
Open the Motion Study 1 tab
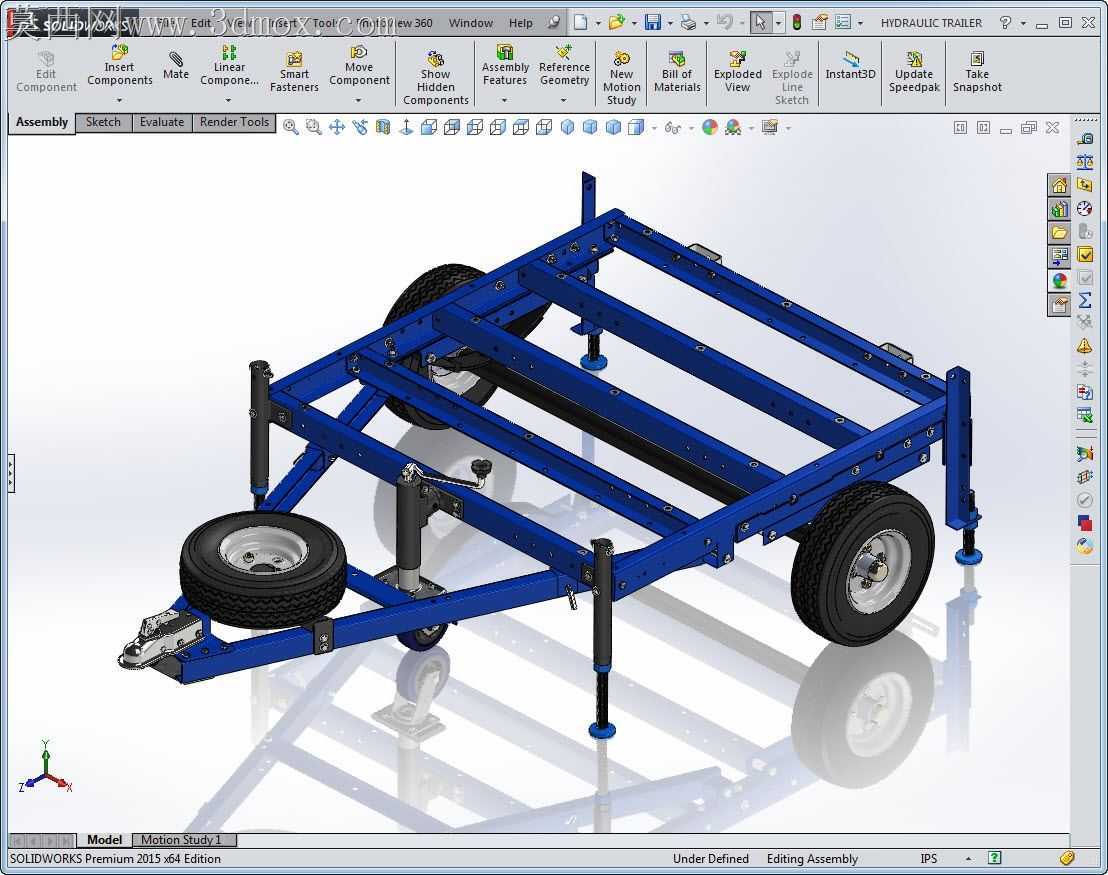coord(182,840)
